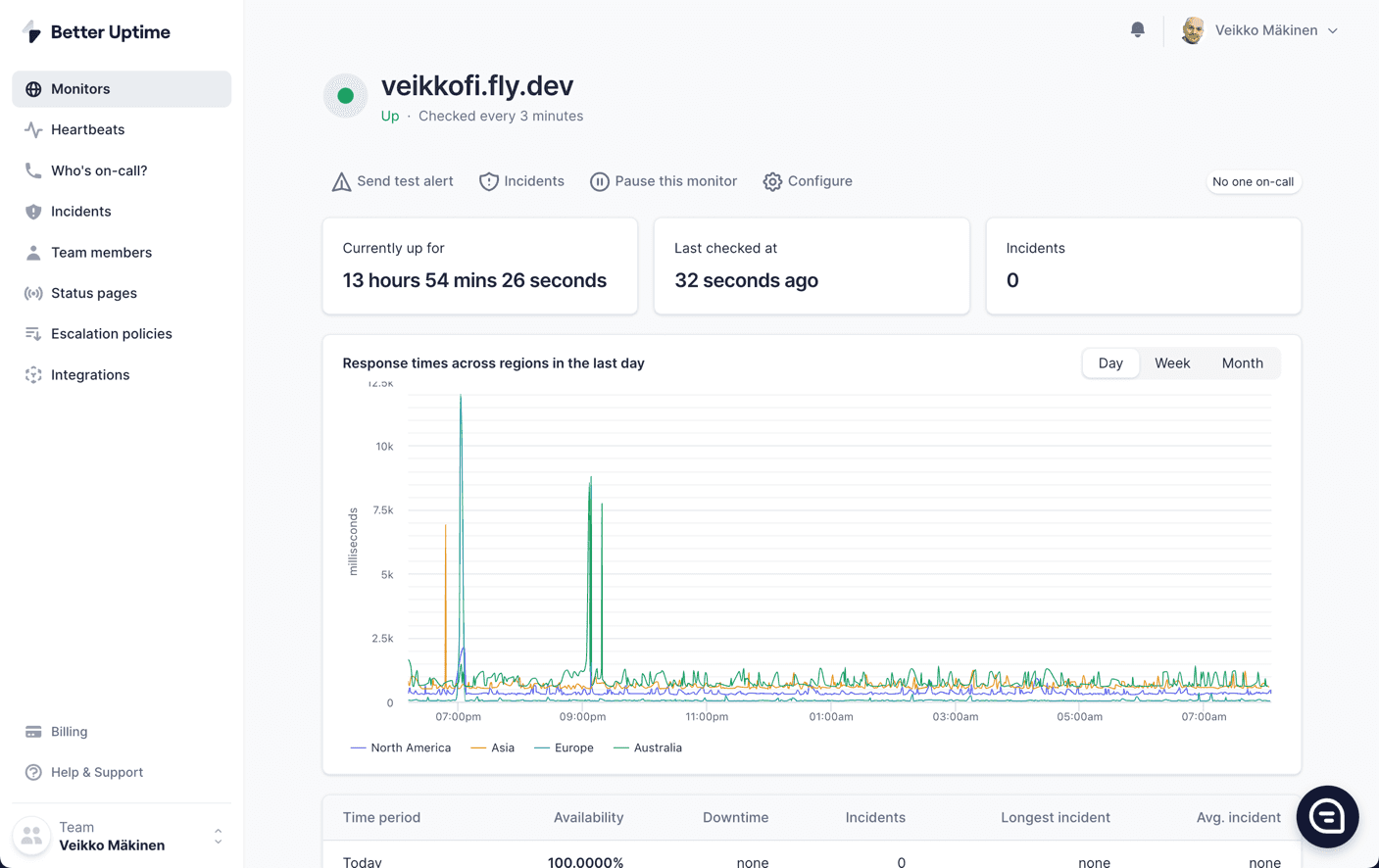Click the Monitors globe icon
The image size is (1379, 868).
tap(33, 89)
